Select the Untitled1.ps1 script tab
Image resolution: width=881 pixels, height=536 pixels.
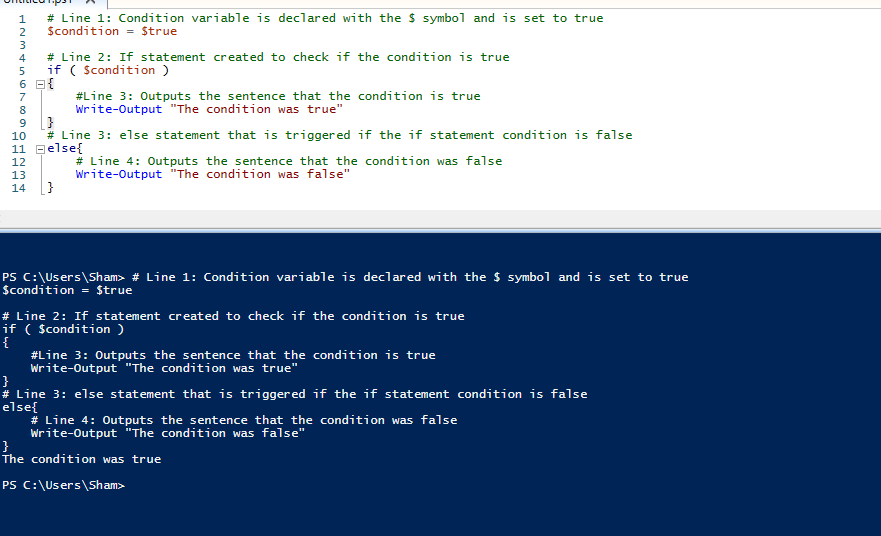point(38,2)
